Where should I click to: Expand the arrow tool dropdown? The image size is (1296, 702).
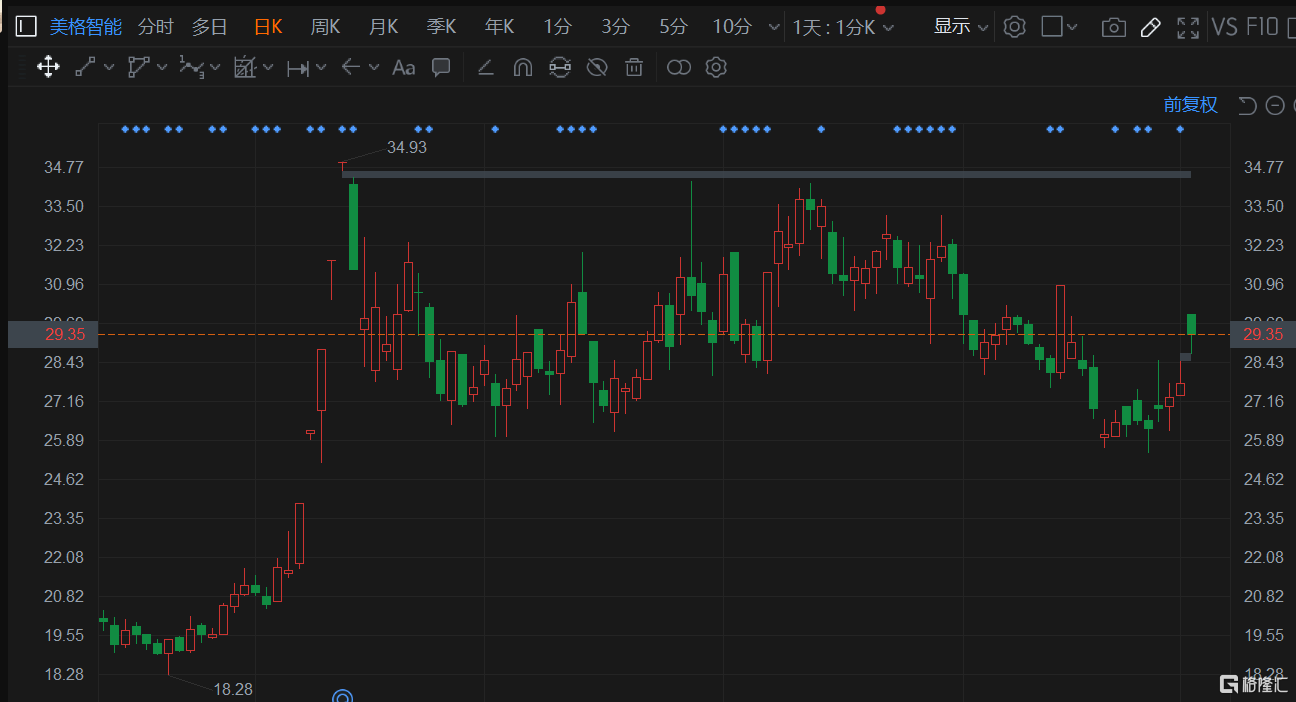click(374, 68)
